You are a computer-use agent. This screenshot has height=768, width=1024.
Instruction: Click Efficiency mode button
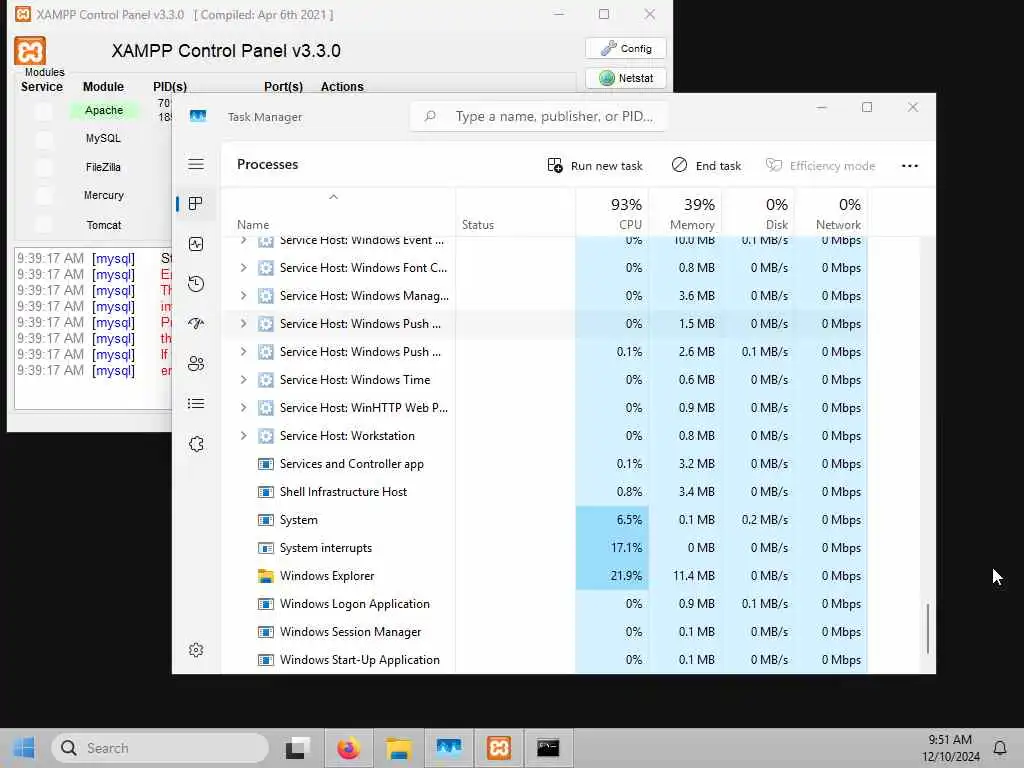tap(820, 166)
